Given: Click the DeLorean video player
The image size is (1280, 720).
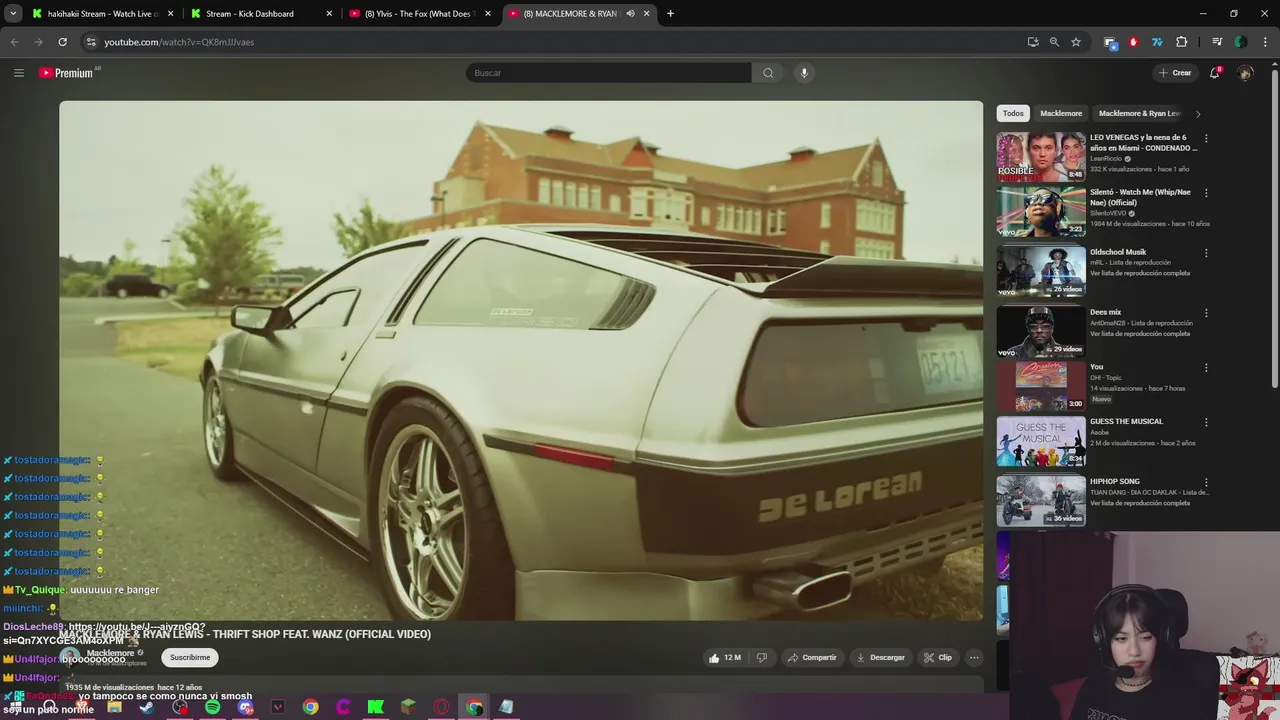Looking at the screenshot, I should point(521,360).
